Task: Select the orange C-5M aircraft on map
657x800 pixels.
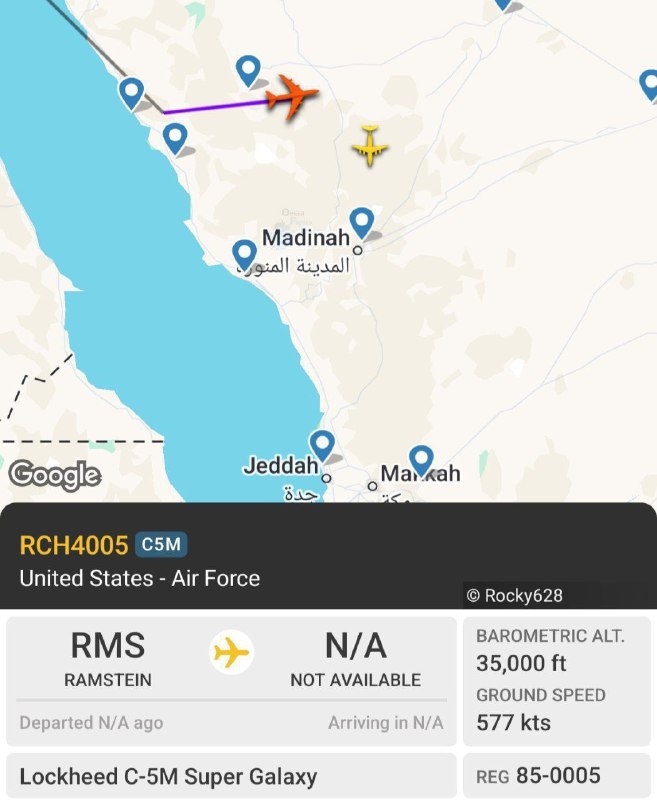Action: pos(291,96)
